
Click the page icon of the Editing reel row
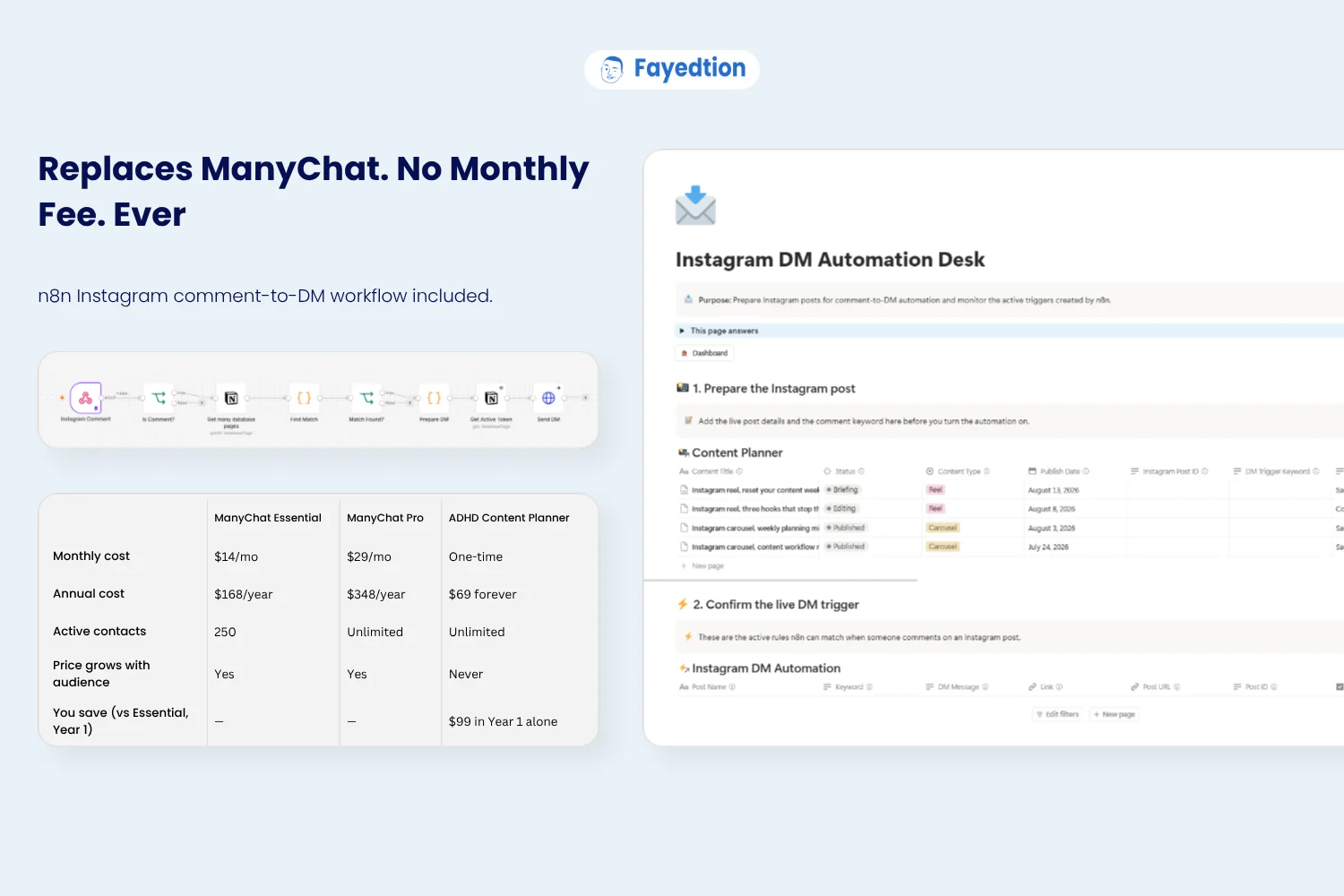[x=684, y=509]
